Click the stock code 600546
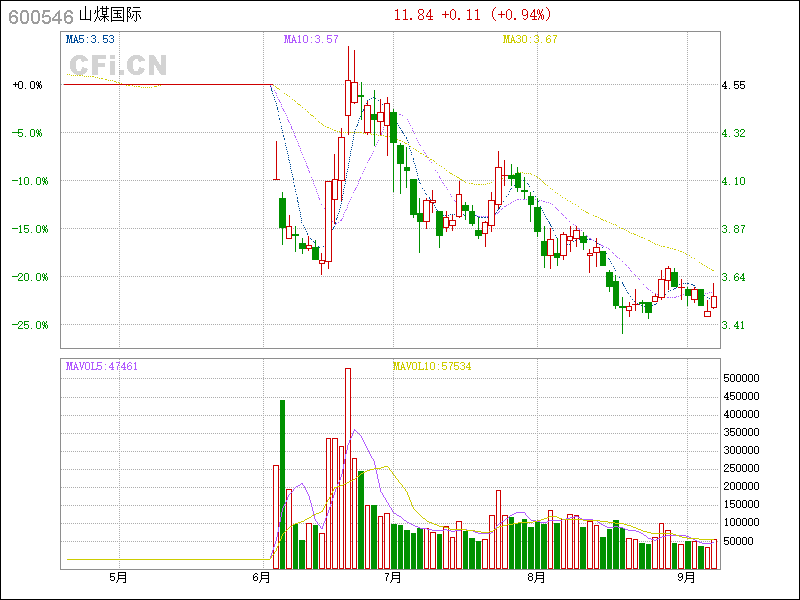The height and width of the screenshot is (600, 800). 39,16
